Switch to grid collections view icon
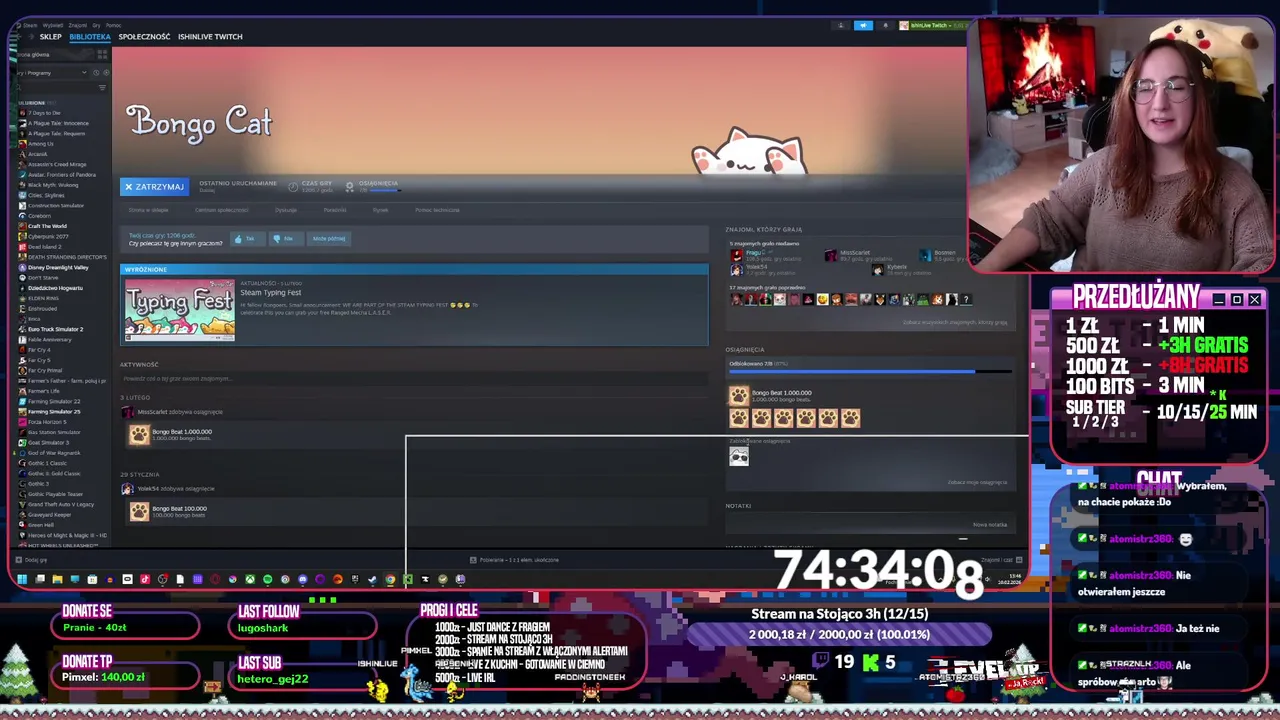Screen dimensions: 1280x720 (102, 55)
